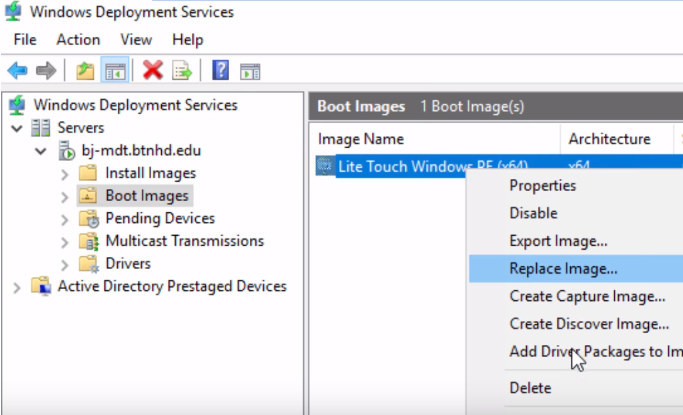Click the Back arrow toolbar icon

pyautogui.click(x=17, y=70)
